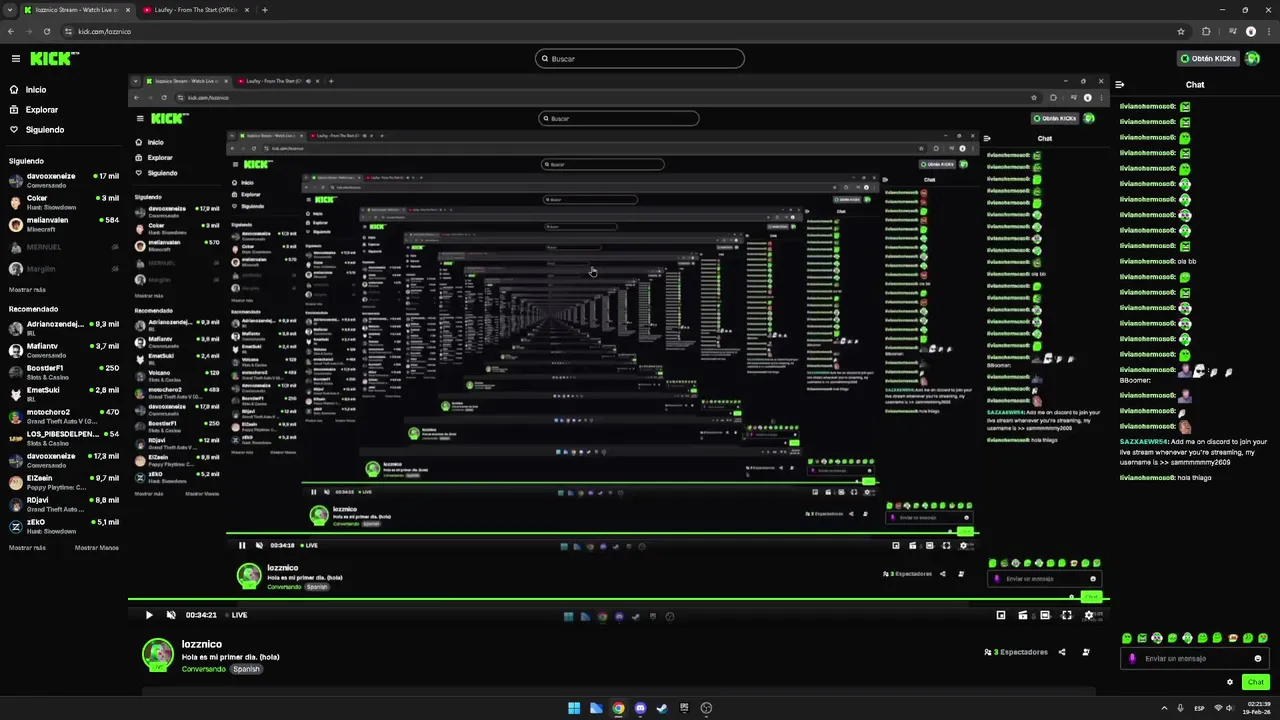Bookmark this page with star icon
This screenshot has height=720, width=1280.
click(1181, 31)
